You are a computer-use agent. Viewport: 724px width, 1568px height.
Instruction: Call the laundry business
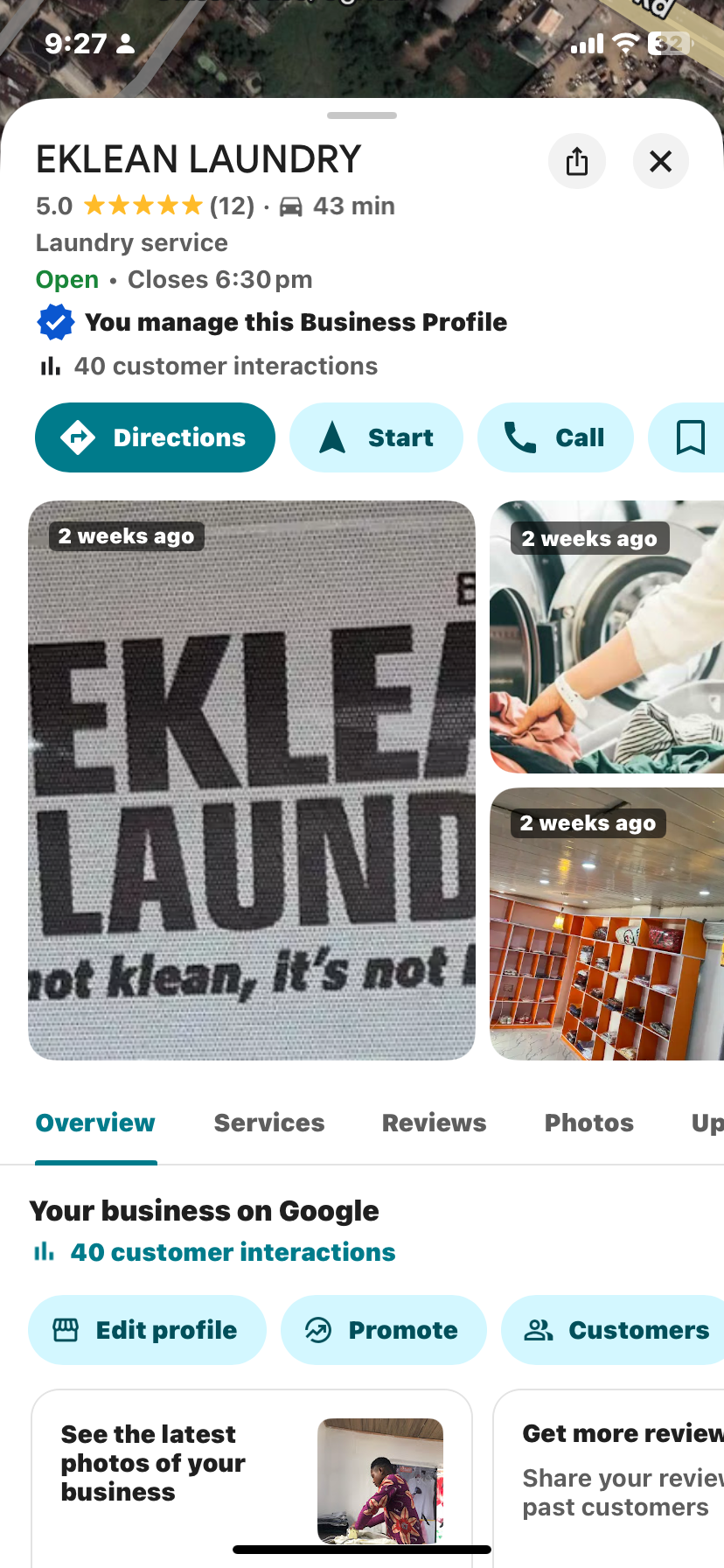click(555, 437)
